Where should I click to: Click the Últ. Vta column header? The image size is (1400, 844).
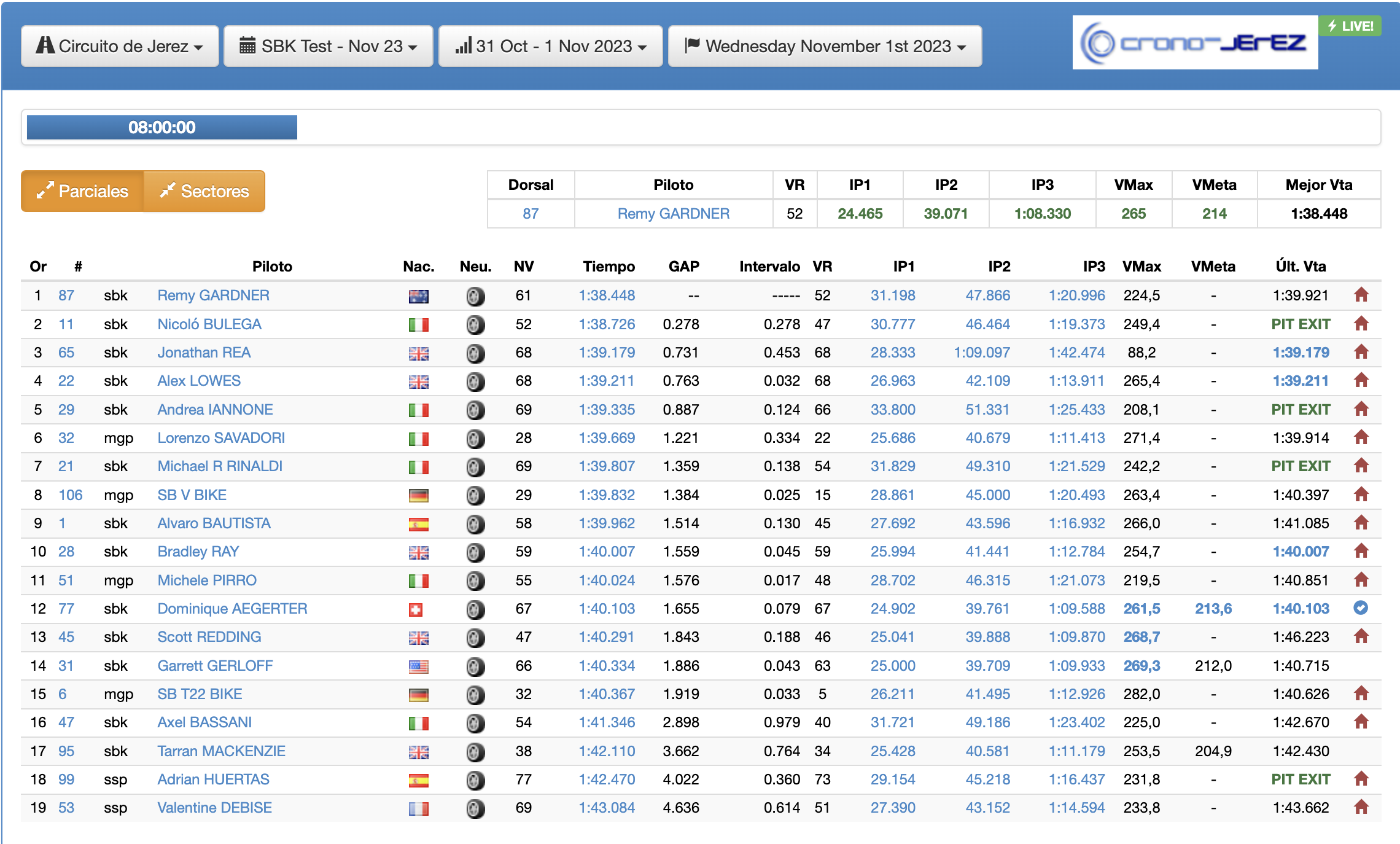[1301, 267]
